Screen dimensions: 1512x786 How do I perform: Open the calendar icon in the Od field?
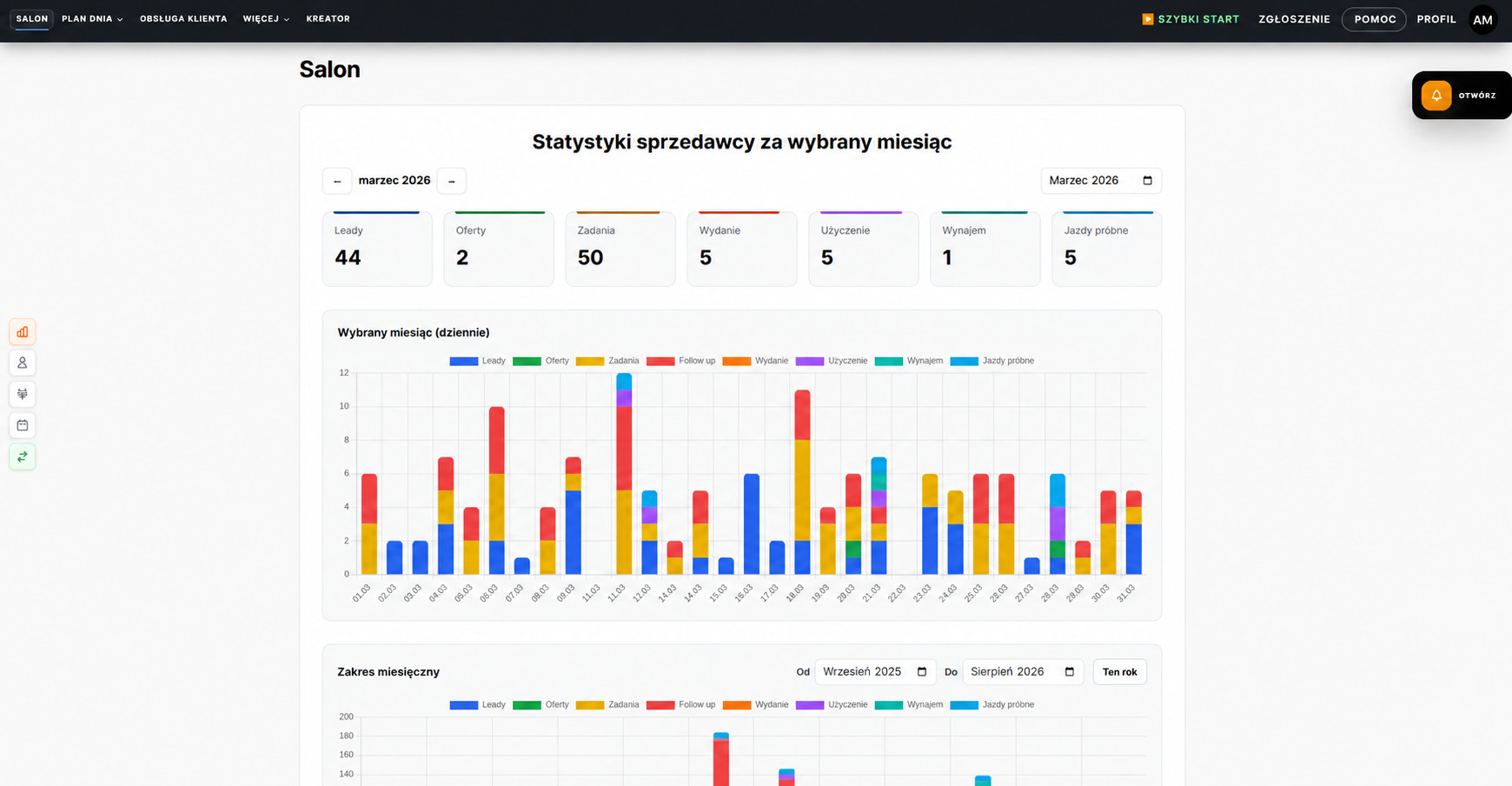coord(922,672)
